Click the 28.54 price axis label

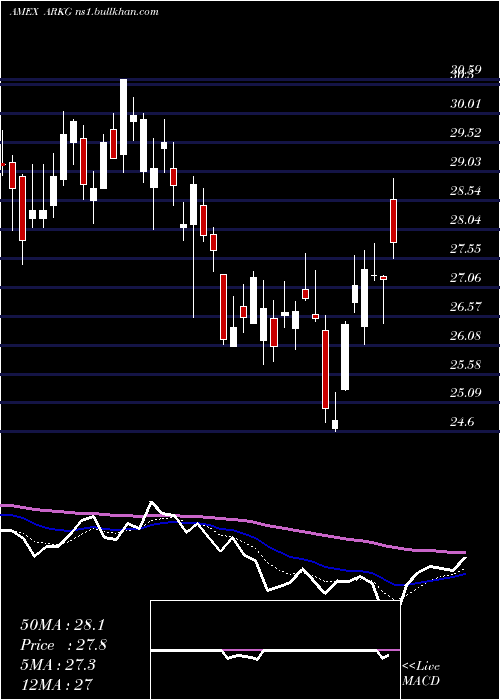pyautogui.click(x=465, y=191)
